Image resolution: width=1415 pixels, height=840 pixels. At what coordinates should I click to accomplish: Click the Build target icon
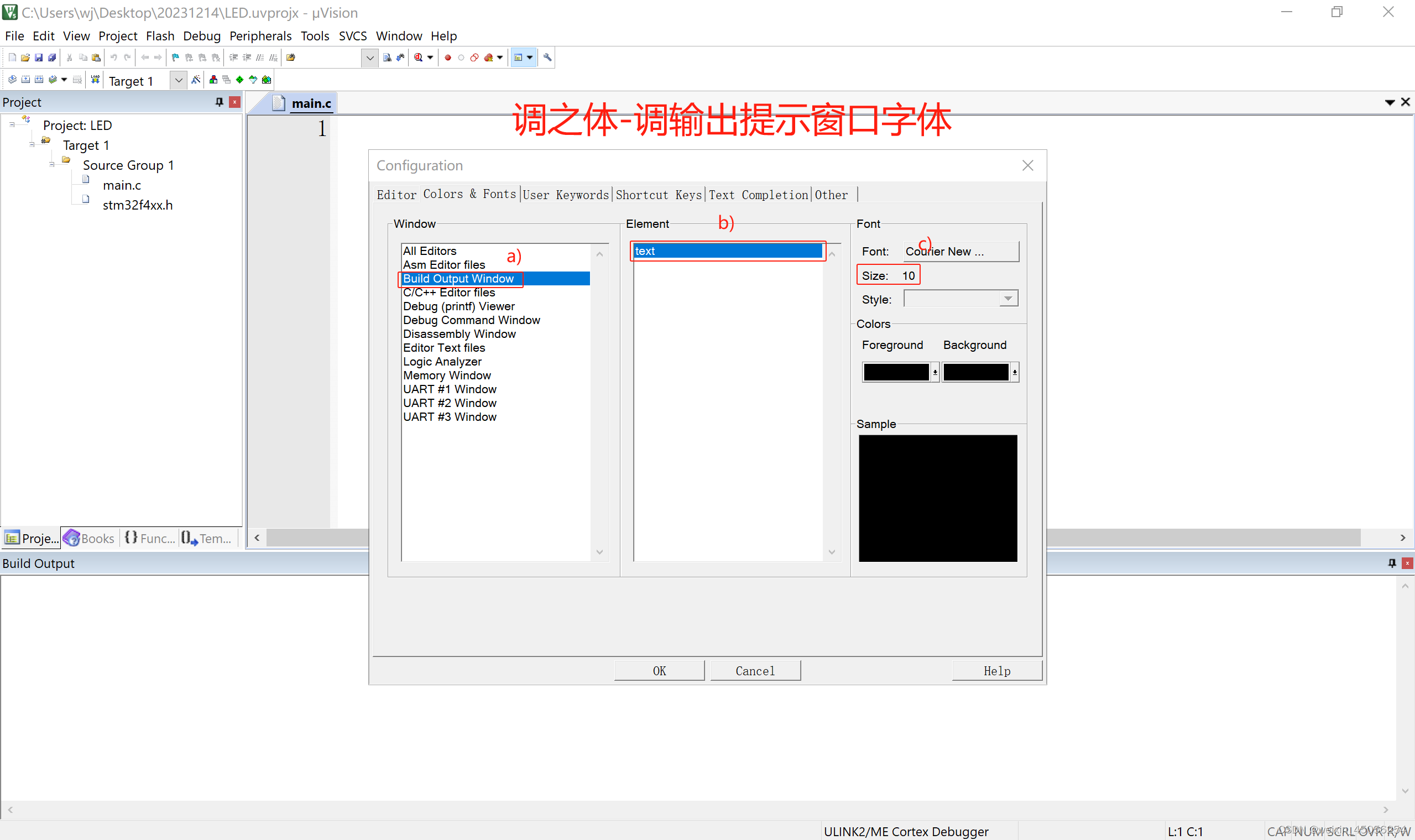[x=25, y=79]
